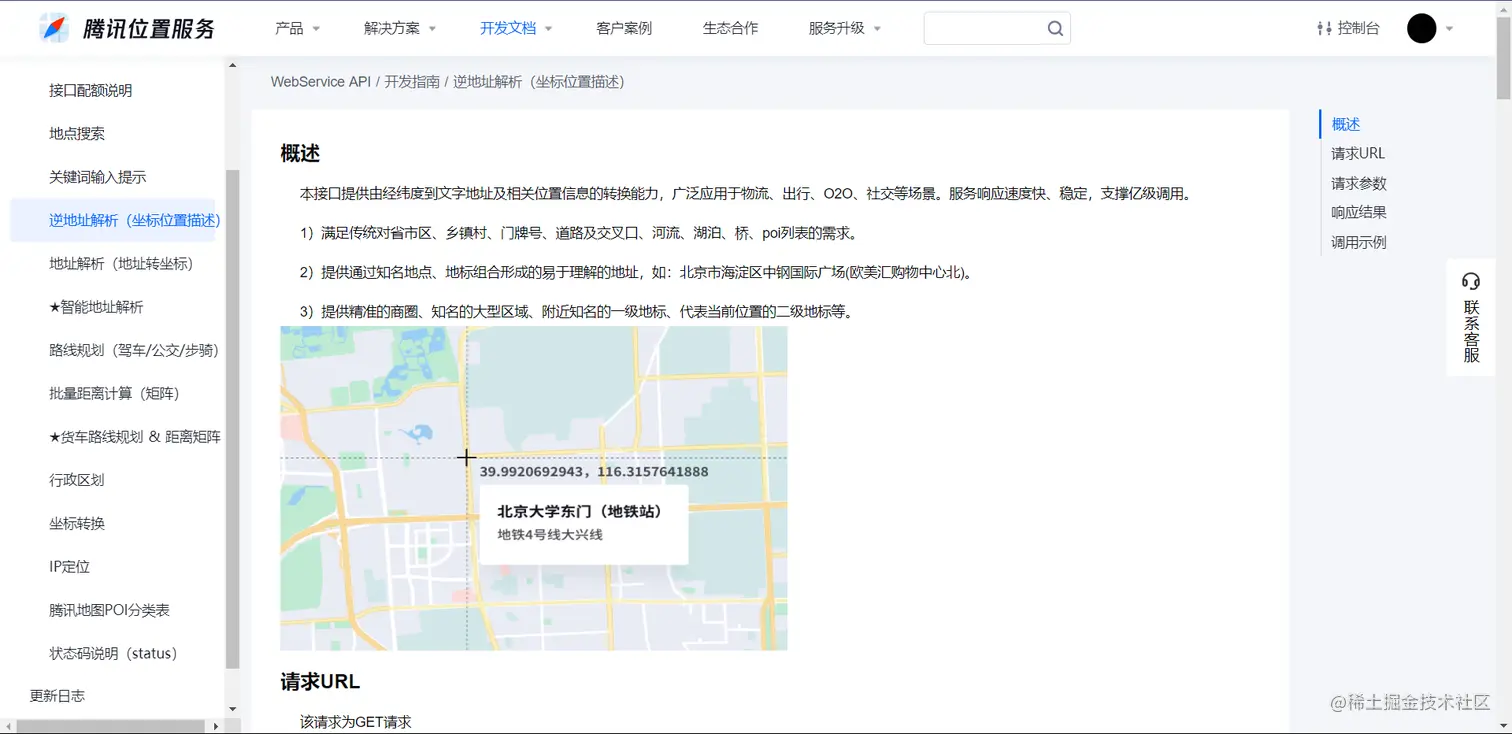
Task: Open 关键词输入提示 sidebar entry
Action: 97,177
